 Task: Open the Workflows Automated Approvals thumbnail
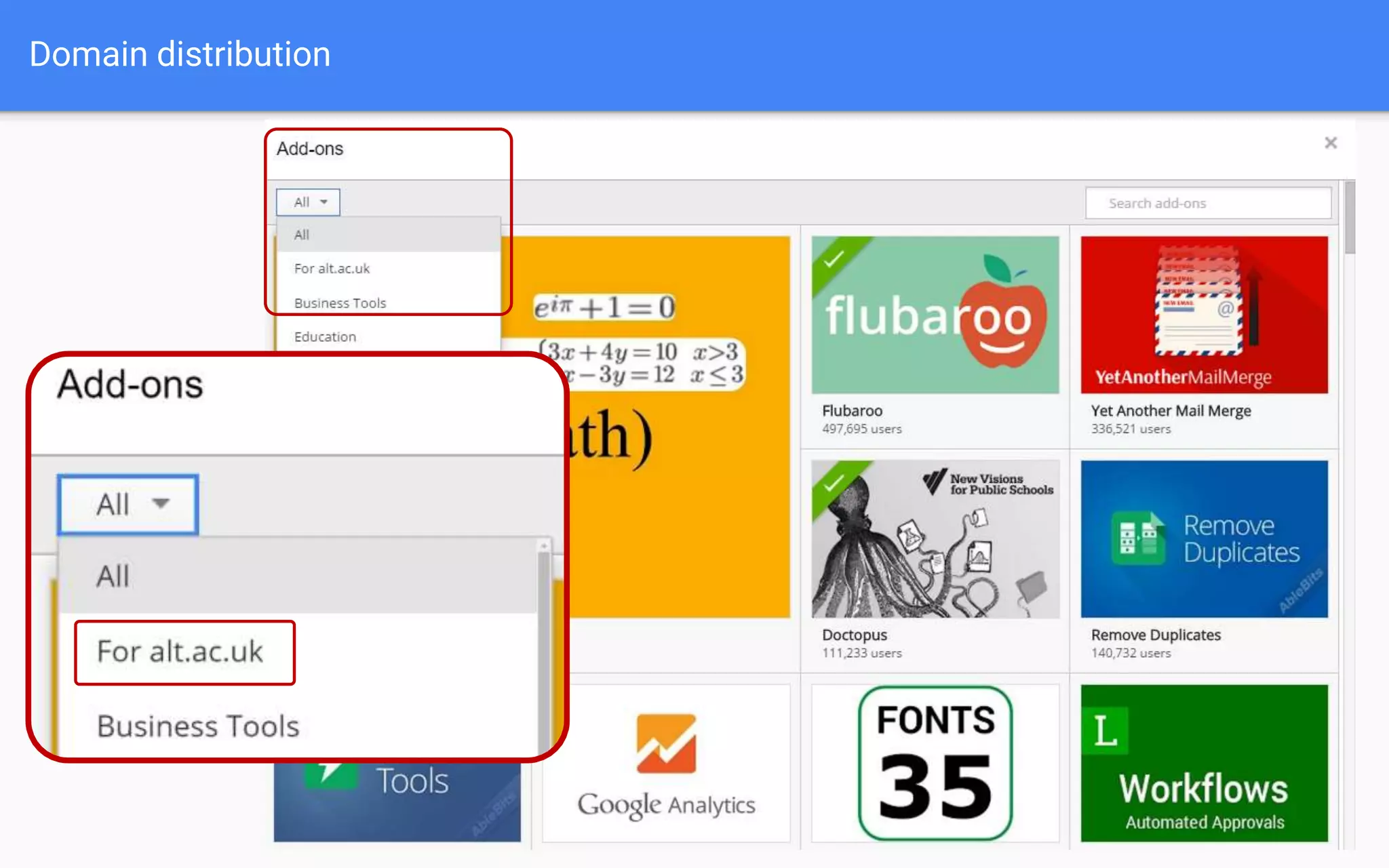point(1204,764)
